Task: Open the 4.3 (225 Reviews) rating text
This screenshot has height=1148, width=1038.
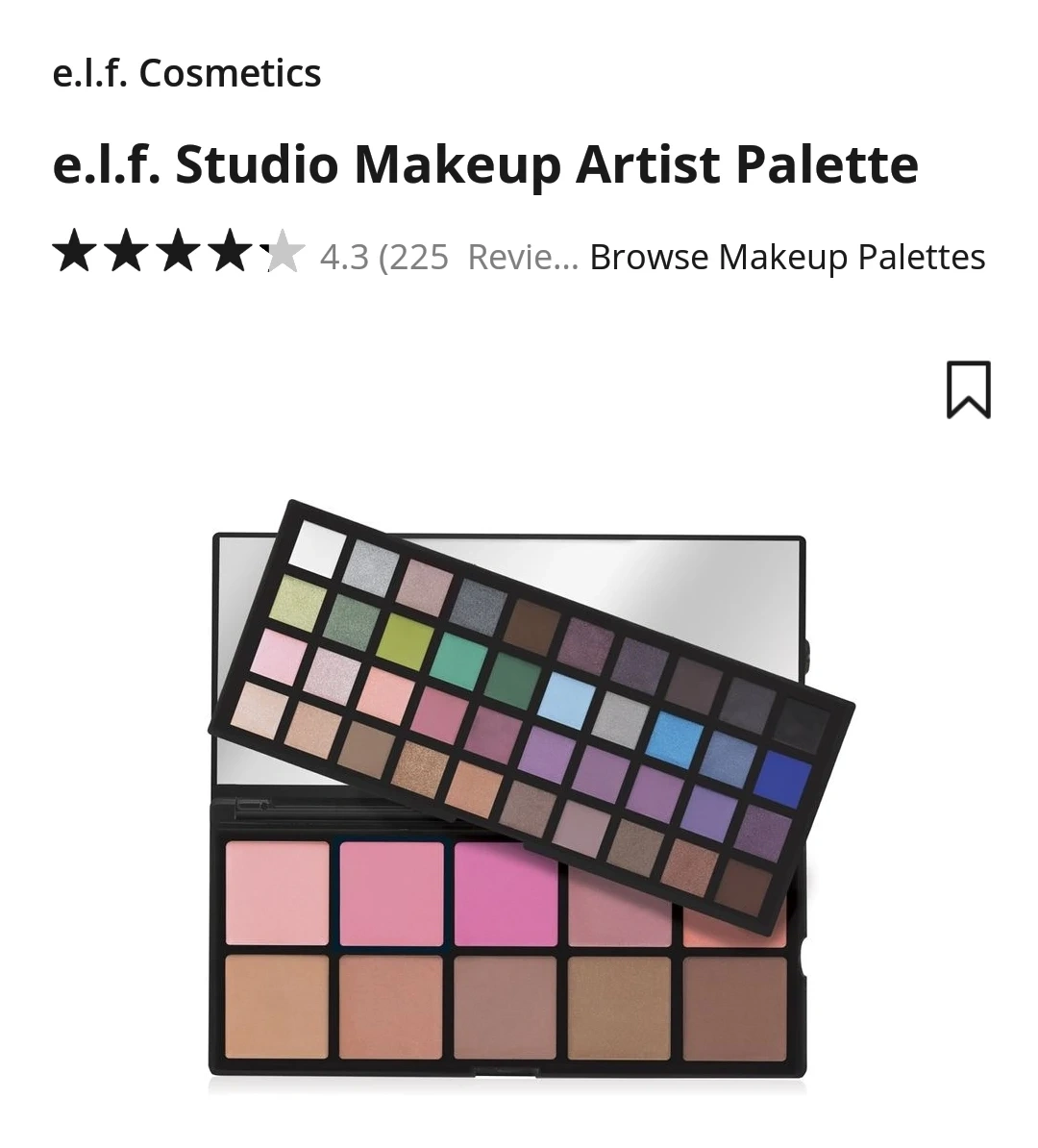Action: tap(449, 257)
